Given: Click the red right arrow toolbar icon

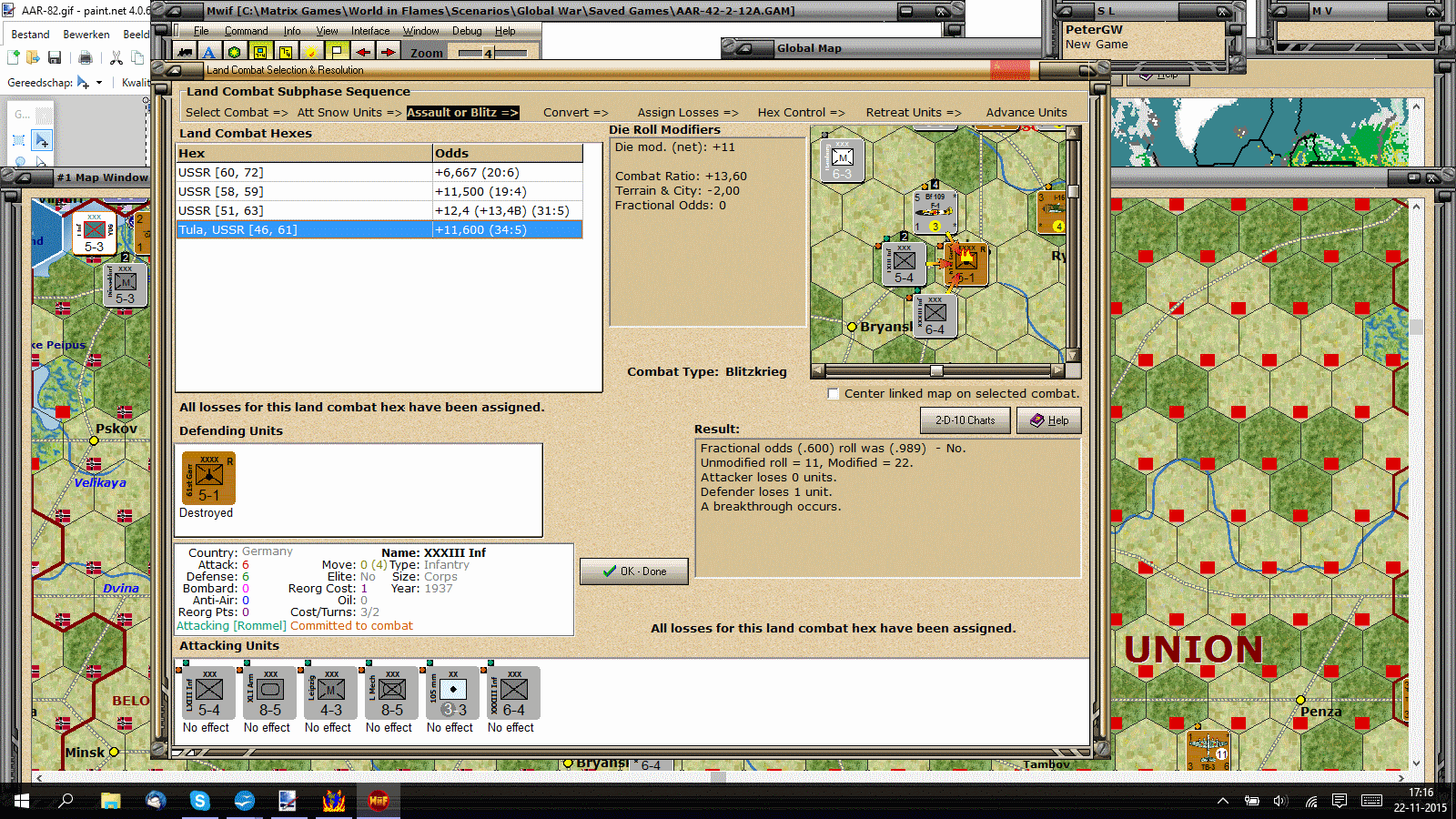Looking at the screenshot, I should 388,52.
